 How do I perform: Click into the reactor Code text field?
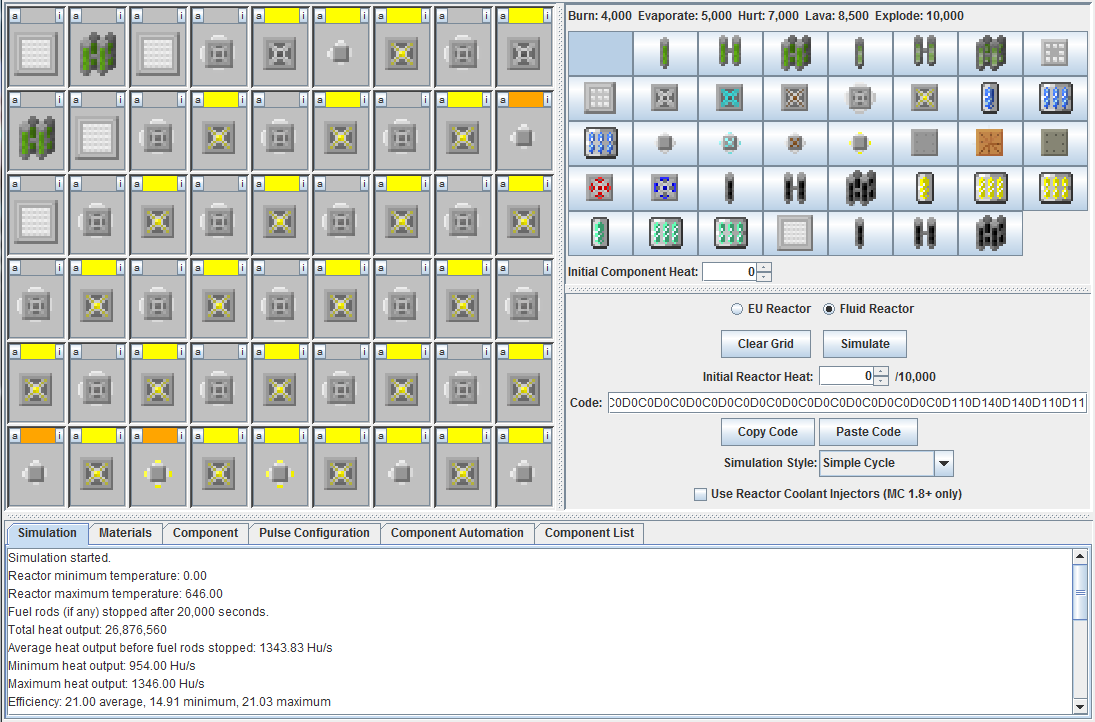pos(846,403)
